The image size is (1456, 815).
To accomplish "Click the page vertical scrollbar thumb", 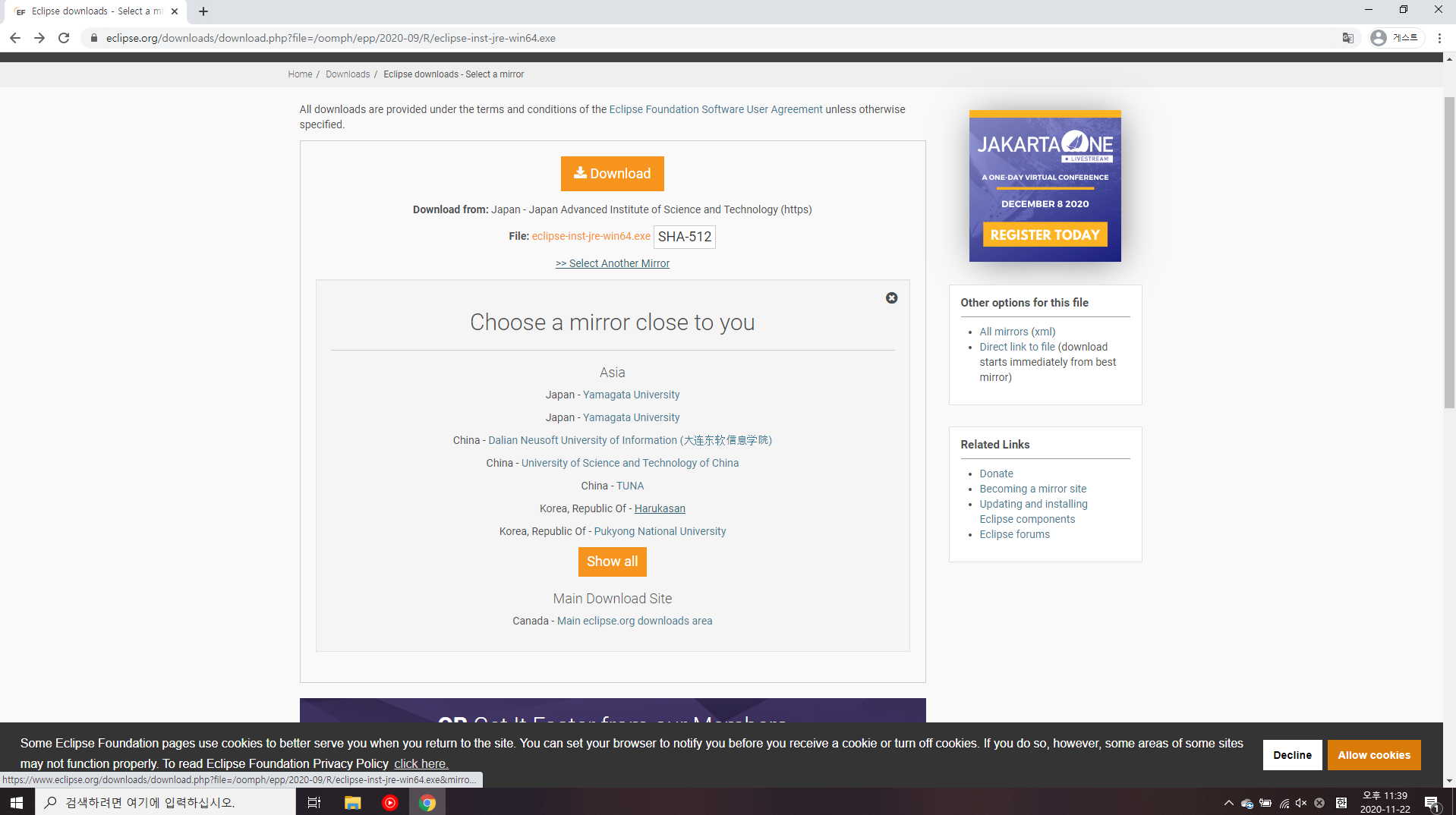I will [1449, 253].
